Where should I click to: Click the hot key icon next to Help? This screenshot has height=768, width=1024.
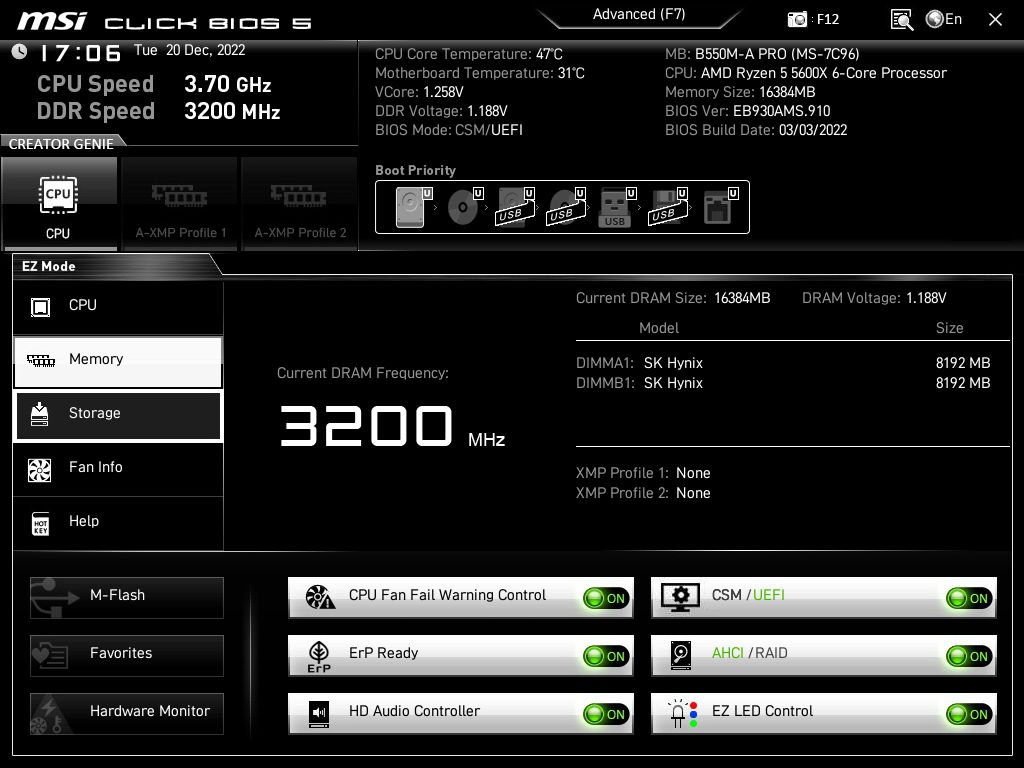(x=40, y=524)
